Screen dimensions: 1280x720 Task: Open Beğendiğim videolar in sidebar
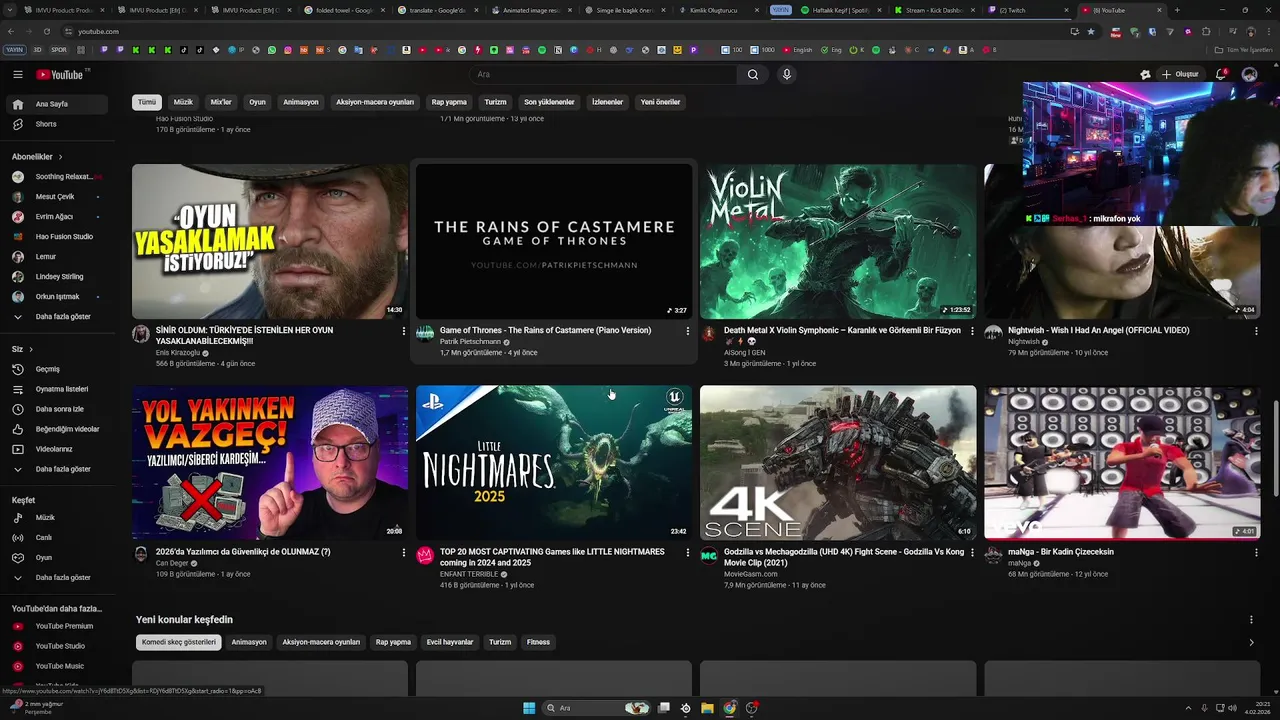[x=58, y=429]
